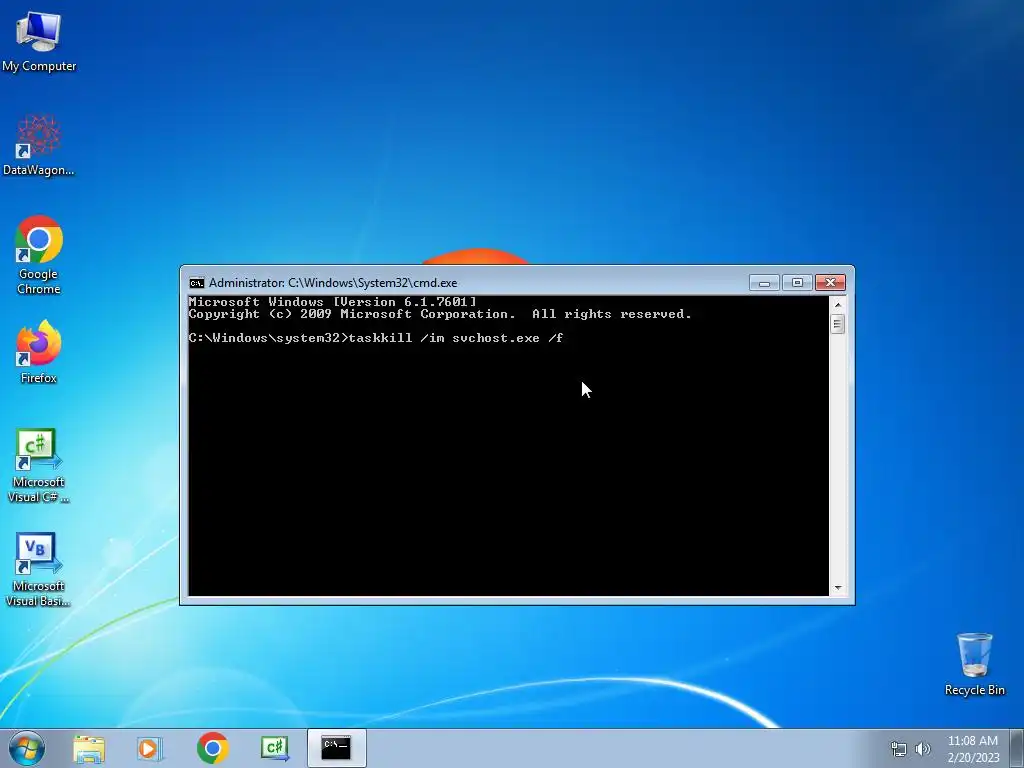Minimize the Command Prompt window
Image resolution: width=1024 pixels, height=768 pixels.
pyautogui.click(x=764, y=282)
